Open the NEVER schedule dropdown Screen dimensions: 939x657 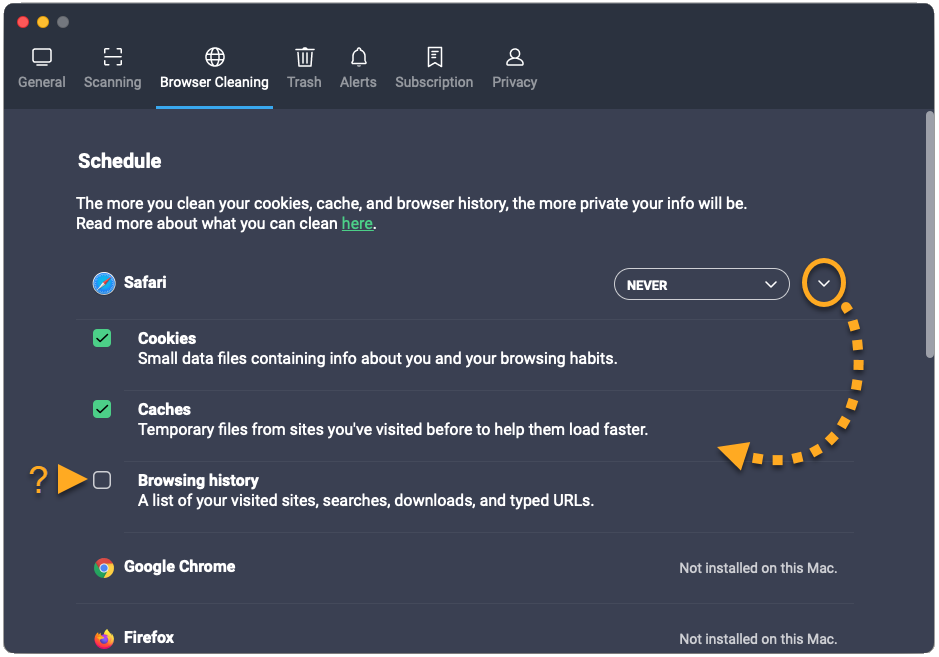coord(701,285)
